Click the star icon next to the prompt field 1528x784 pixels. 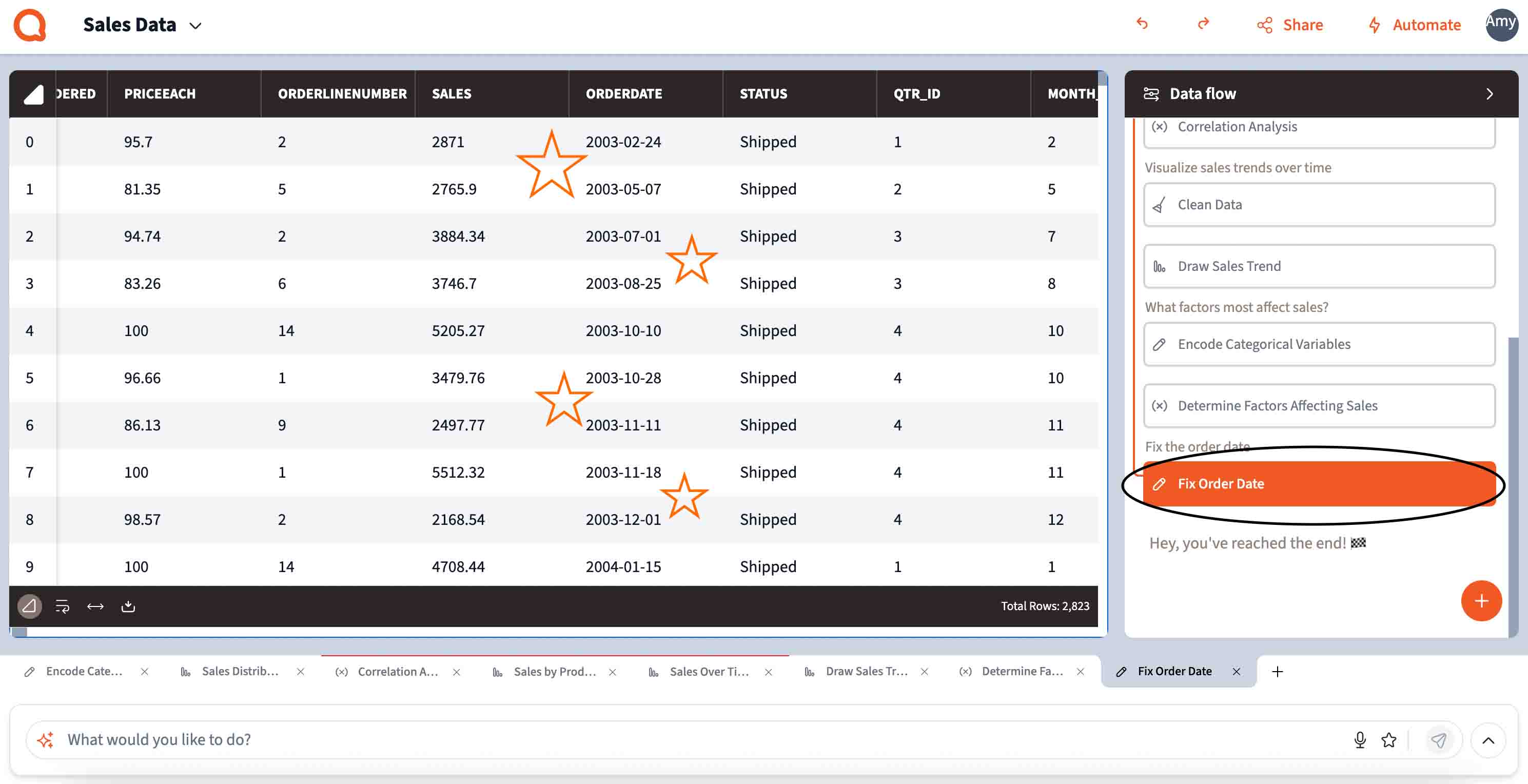tap(1388, 739)
